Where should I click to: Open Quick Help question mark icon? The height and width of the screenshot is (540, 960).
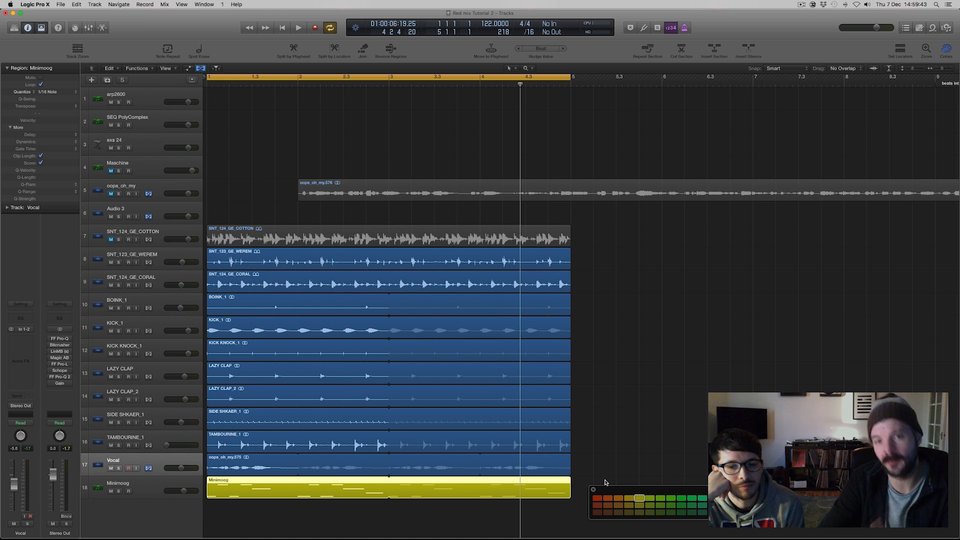[58, 28]
